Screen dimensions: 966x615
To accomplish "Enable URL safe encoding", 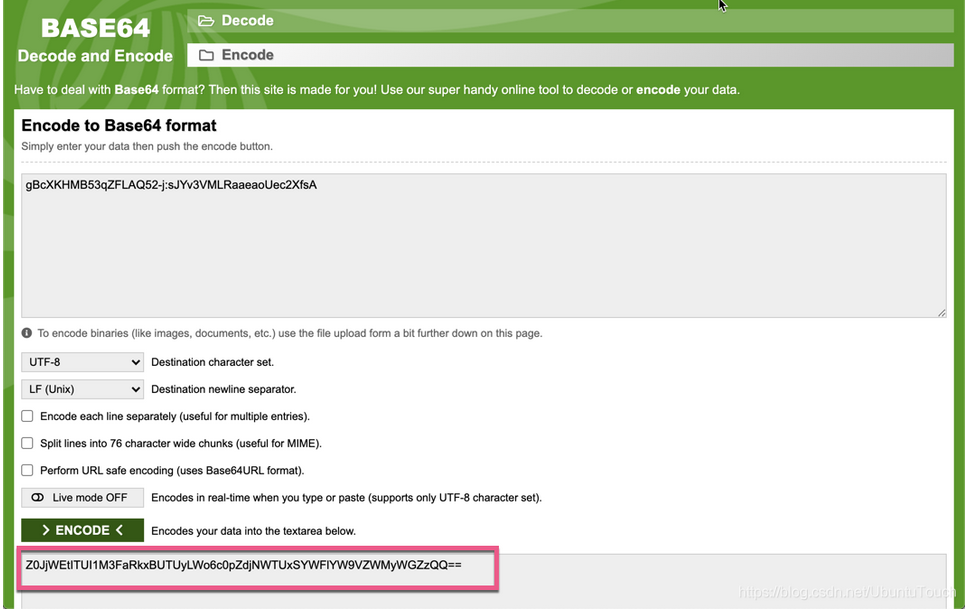I will pyautogui.click(x=25, y=470).
